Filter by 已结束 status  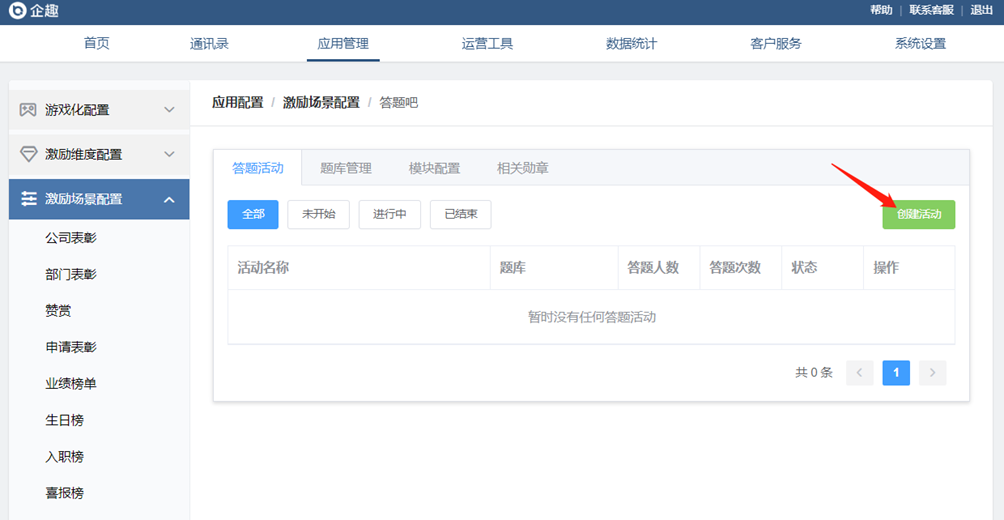[460, 215]
